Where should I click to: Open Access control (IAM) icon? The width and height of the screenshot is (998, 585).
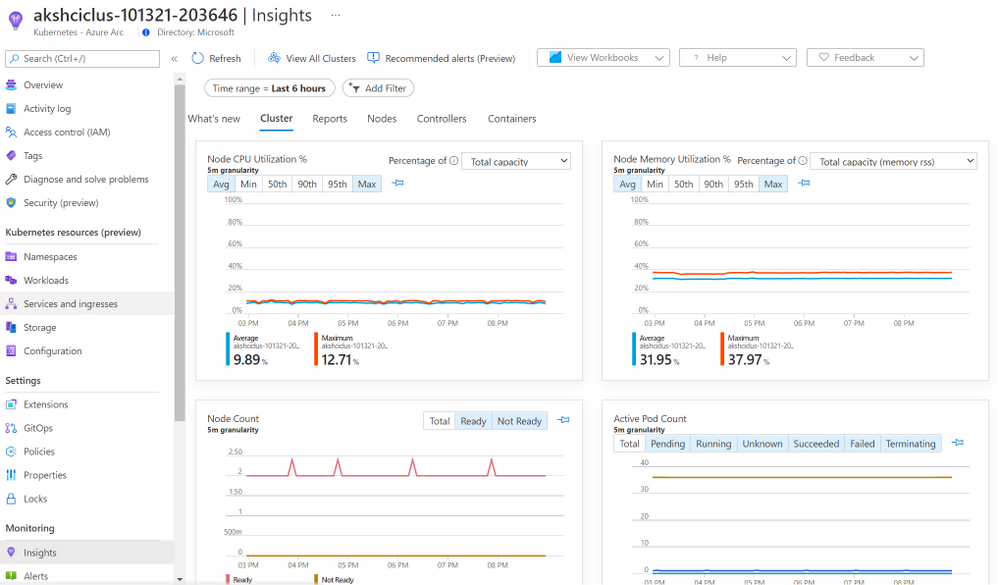click(x=11, y=132)
